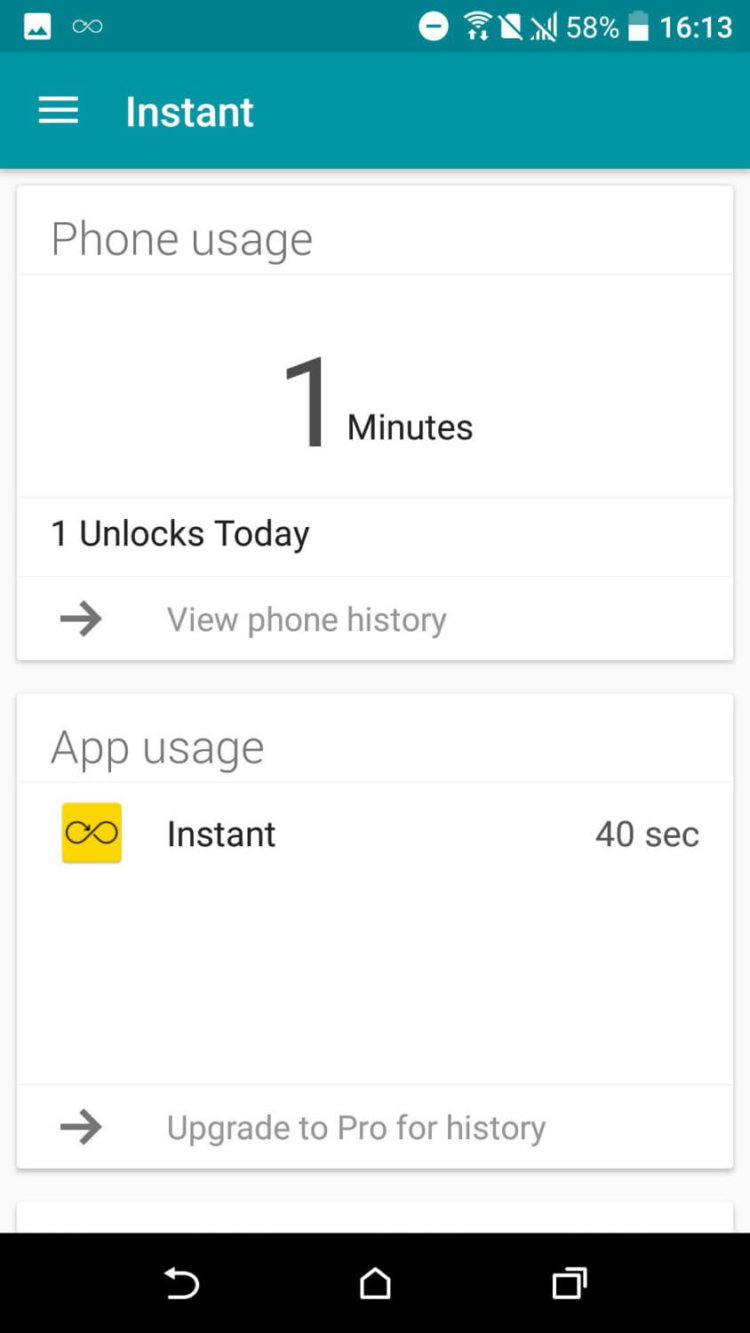Tap the 40 sec usage value
This screenshot has width=750, height=1333.
click(647, 833)
